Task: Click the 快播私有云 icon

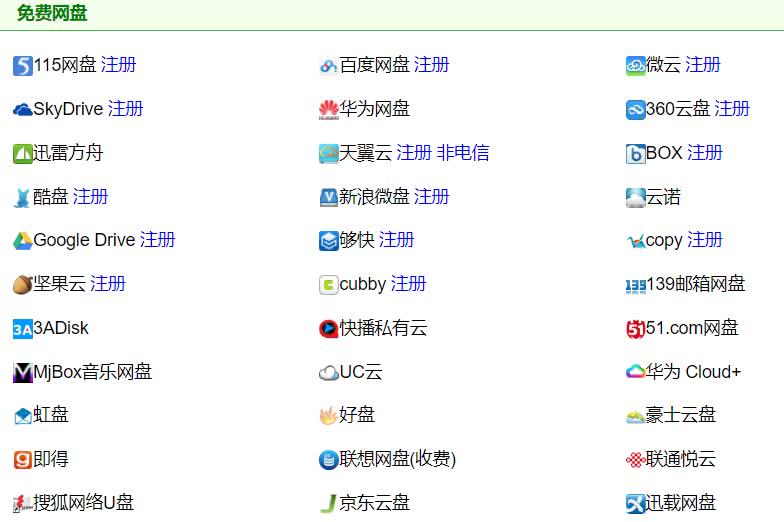Action: click(x=328, y=329)
